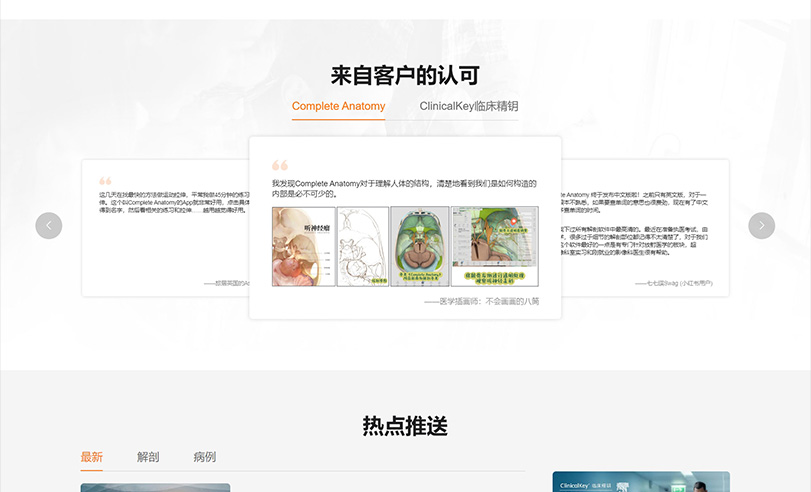The width and height of the screenshot is (811, 492).
Task: Switch to the ClinicalKey临床精钥 tab
Action: 469,106
